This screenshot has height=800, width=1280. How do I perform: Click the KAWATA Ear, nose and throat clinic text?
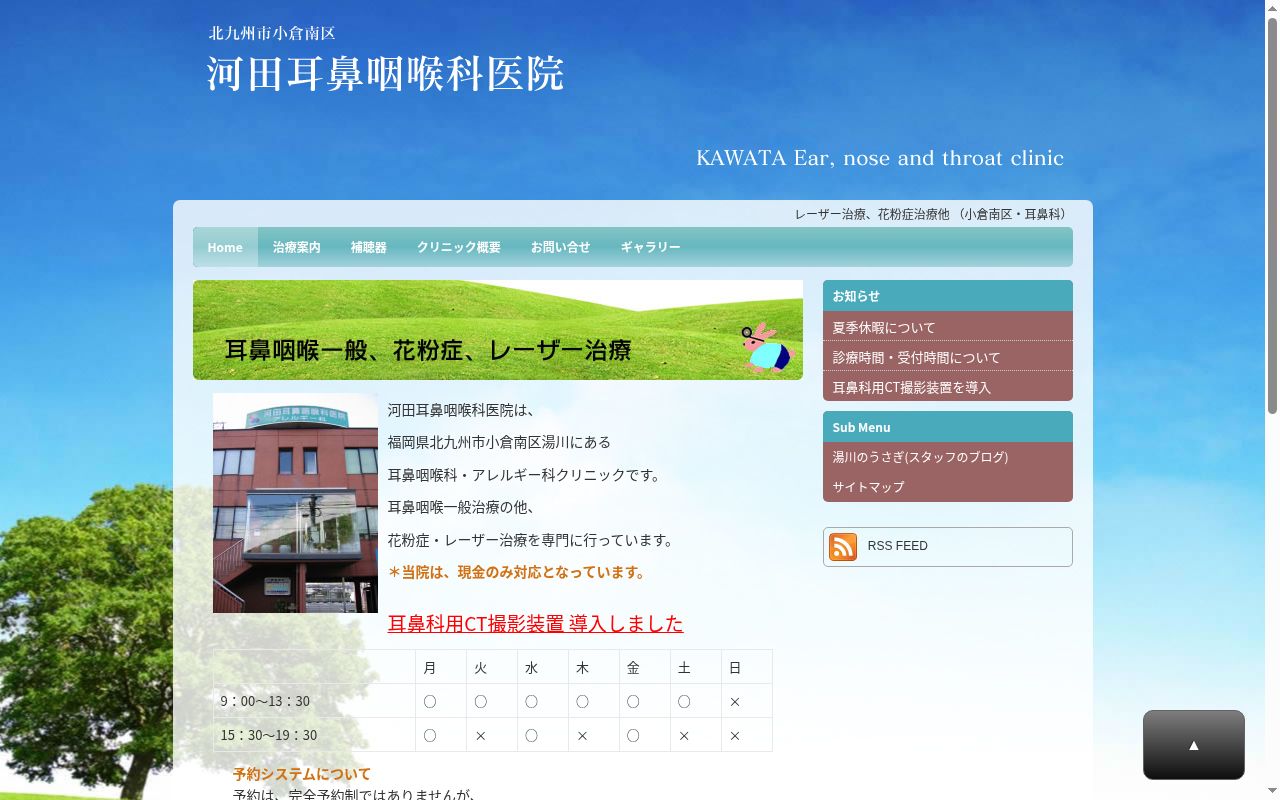pyautogui.click(x=880, y=158)
